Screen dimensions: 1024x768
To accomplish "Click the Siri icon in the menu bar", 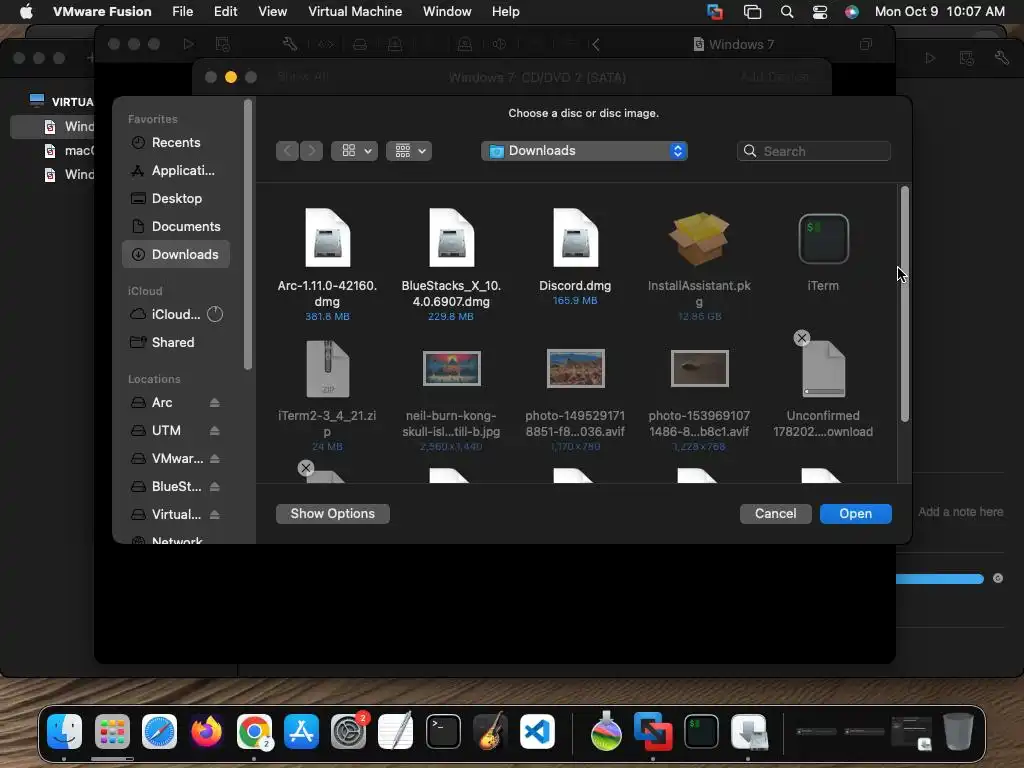I will coord(852,12).
